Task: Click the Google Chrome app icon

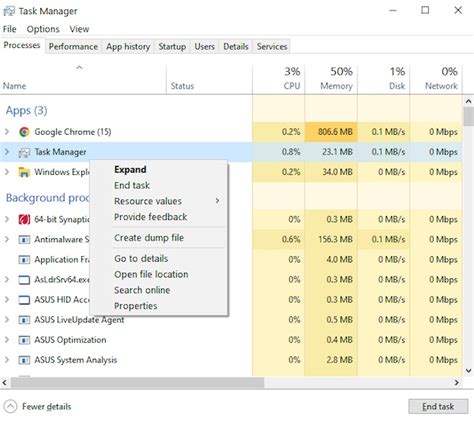Action: 24,132
